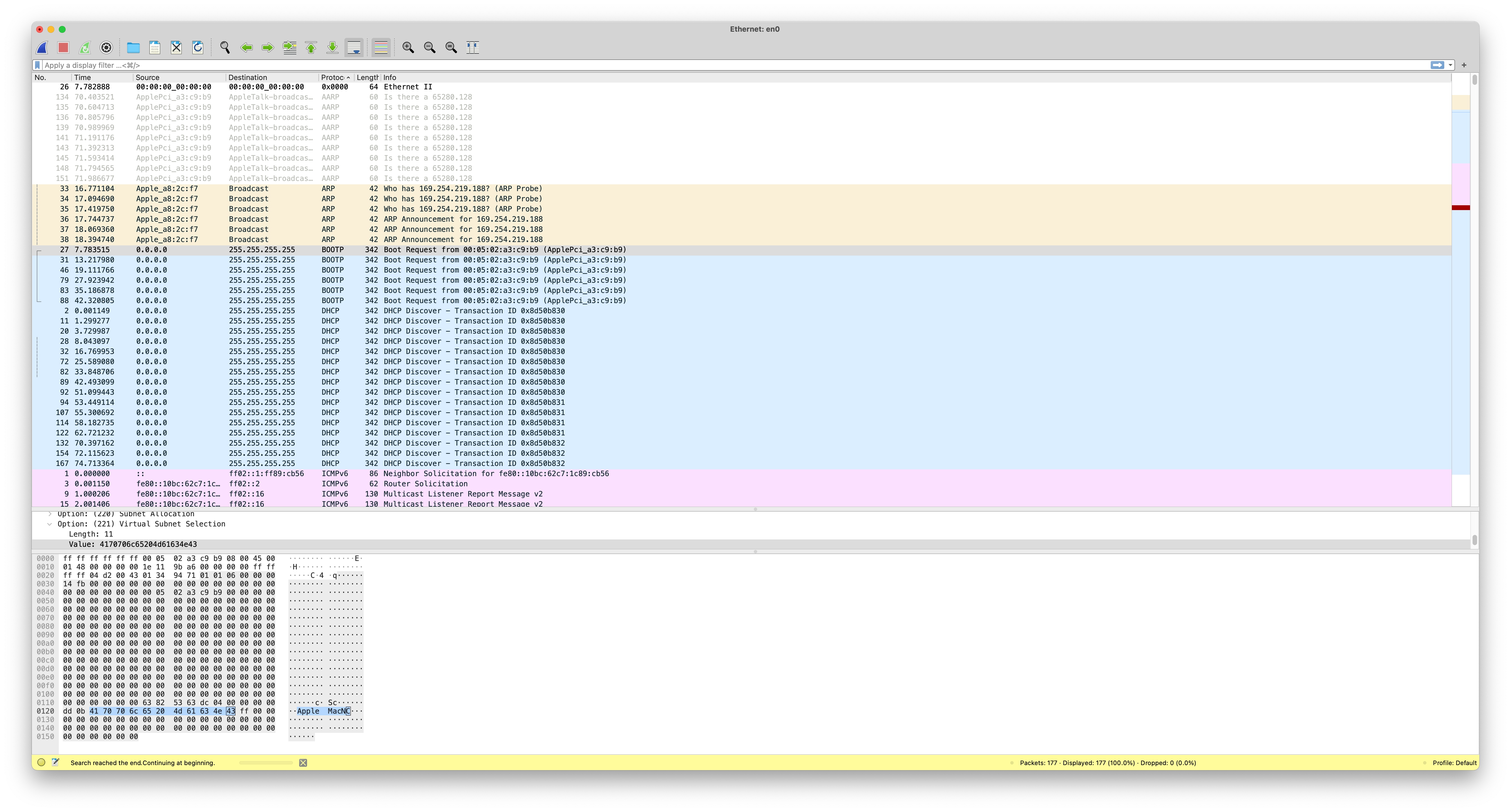
Task: Find a packet magnifier icon
Action: click(225, 47)
